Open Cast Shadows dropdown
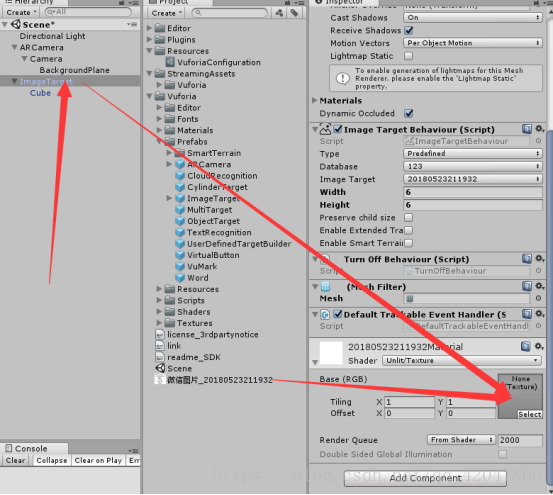This screenshot has height=495, width=553. (473, 17)
